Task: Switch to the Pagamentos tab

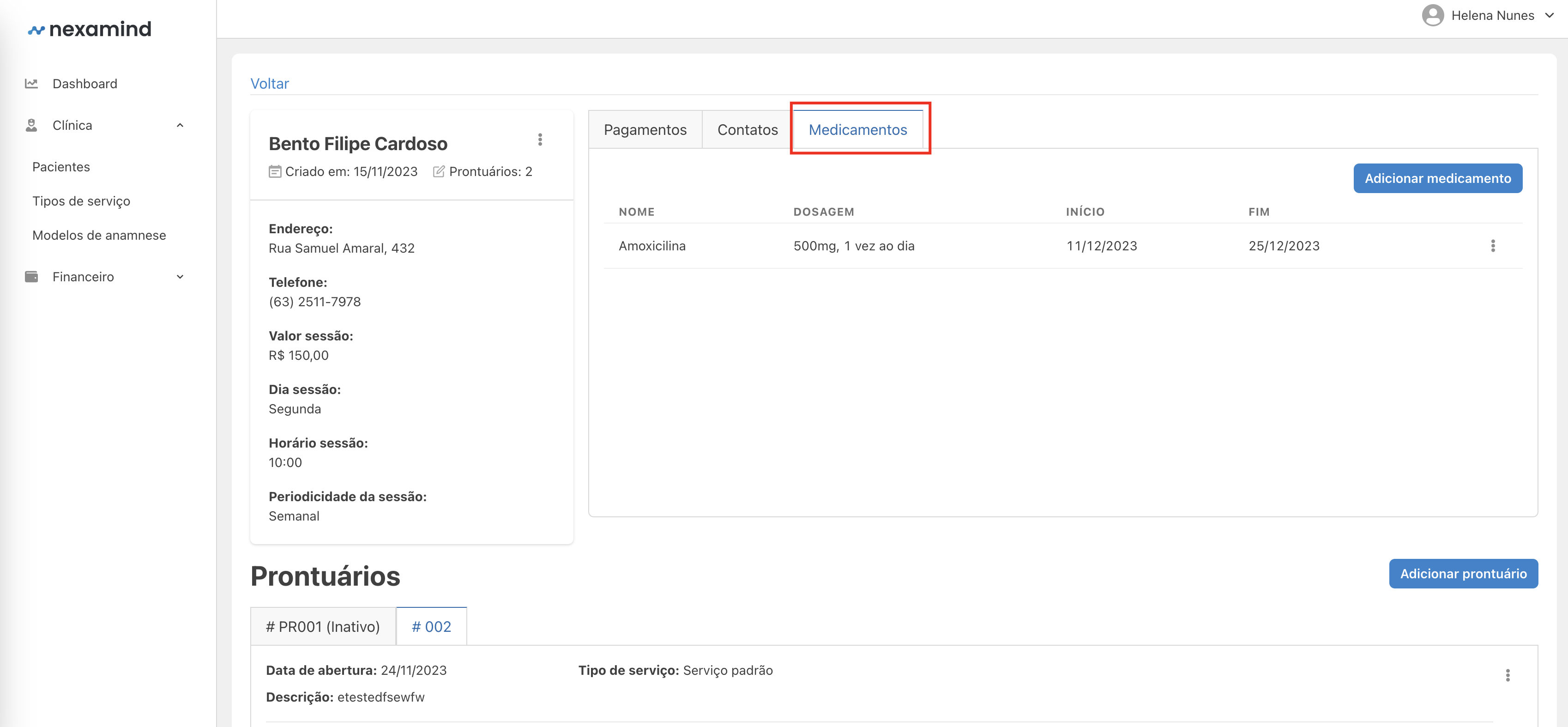Action: click(645, 130)
